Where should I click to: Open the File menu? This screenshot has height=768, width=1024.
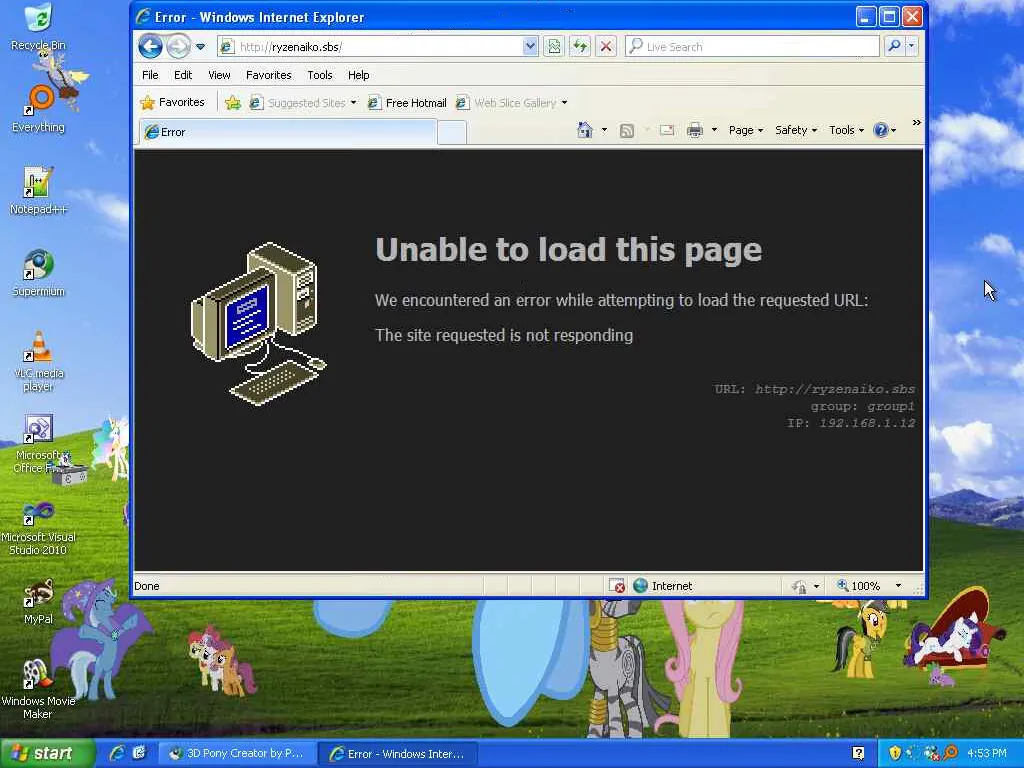point(150,75)
